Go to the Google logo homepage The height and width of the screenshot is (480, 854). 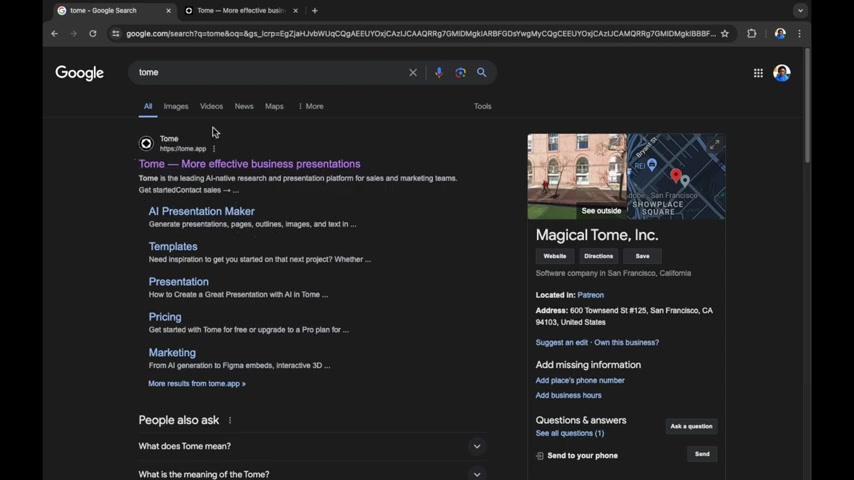[x=80, y=73]
